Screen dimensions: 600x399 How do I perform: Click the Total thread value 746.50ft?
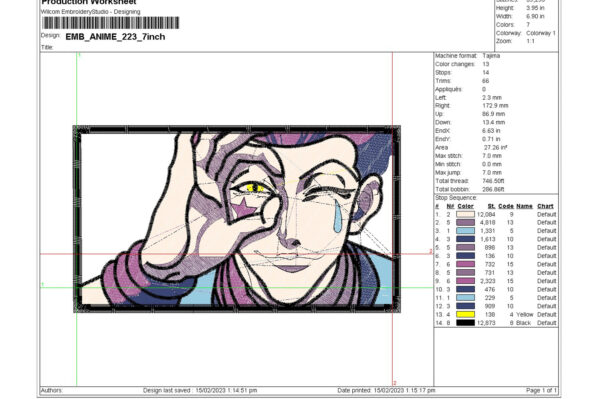493,181
